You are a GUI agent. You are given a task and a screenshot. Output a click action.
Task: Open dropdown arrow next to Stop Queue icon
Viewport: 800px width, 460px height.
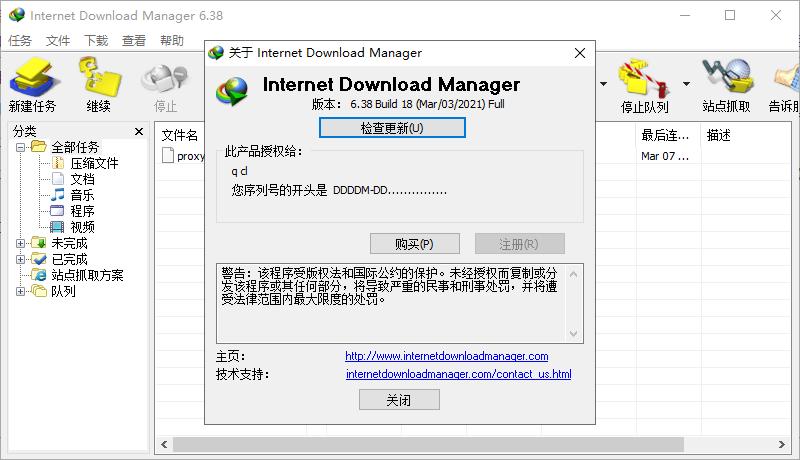click(686, 84)
